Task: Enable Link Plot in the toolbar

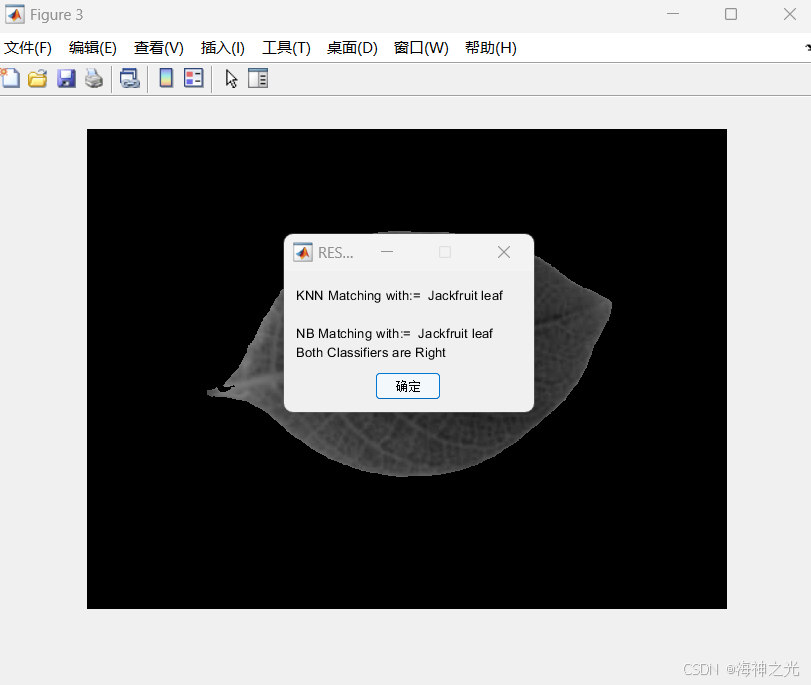Action: (x=130, y=78)
